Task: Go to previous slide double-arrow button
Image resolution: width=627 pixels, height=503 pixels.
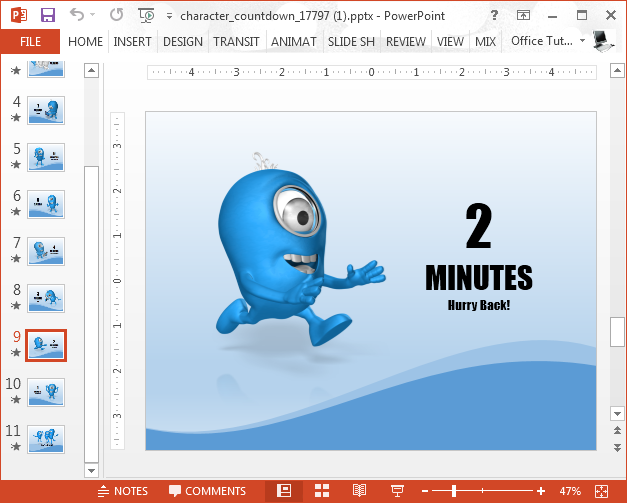Action: click(617, 430)
